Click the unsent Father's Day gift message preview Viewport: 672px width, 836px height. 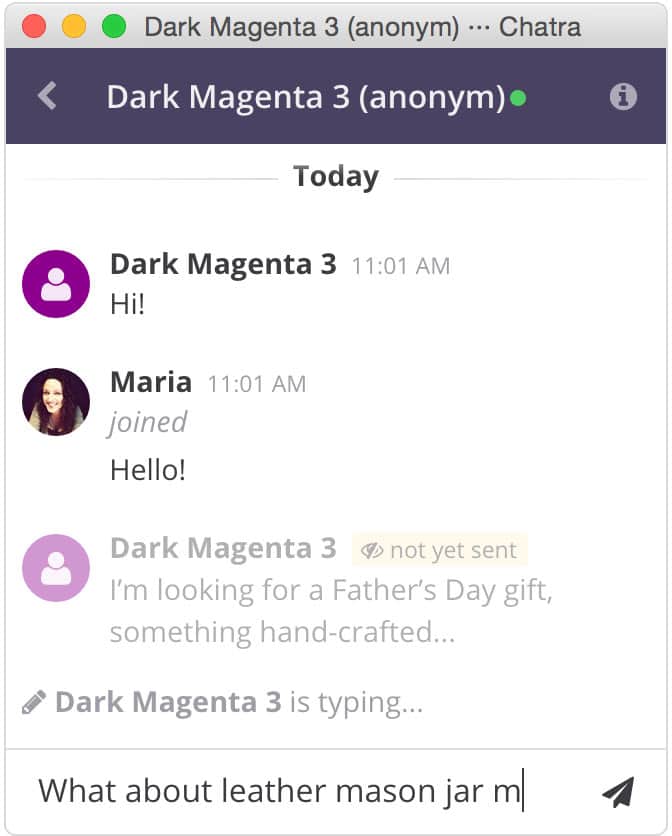pyautogui.click(x=331, y=611)
